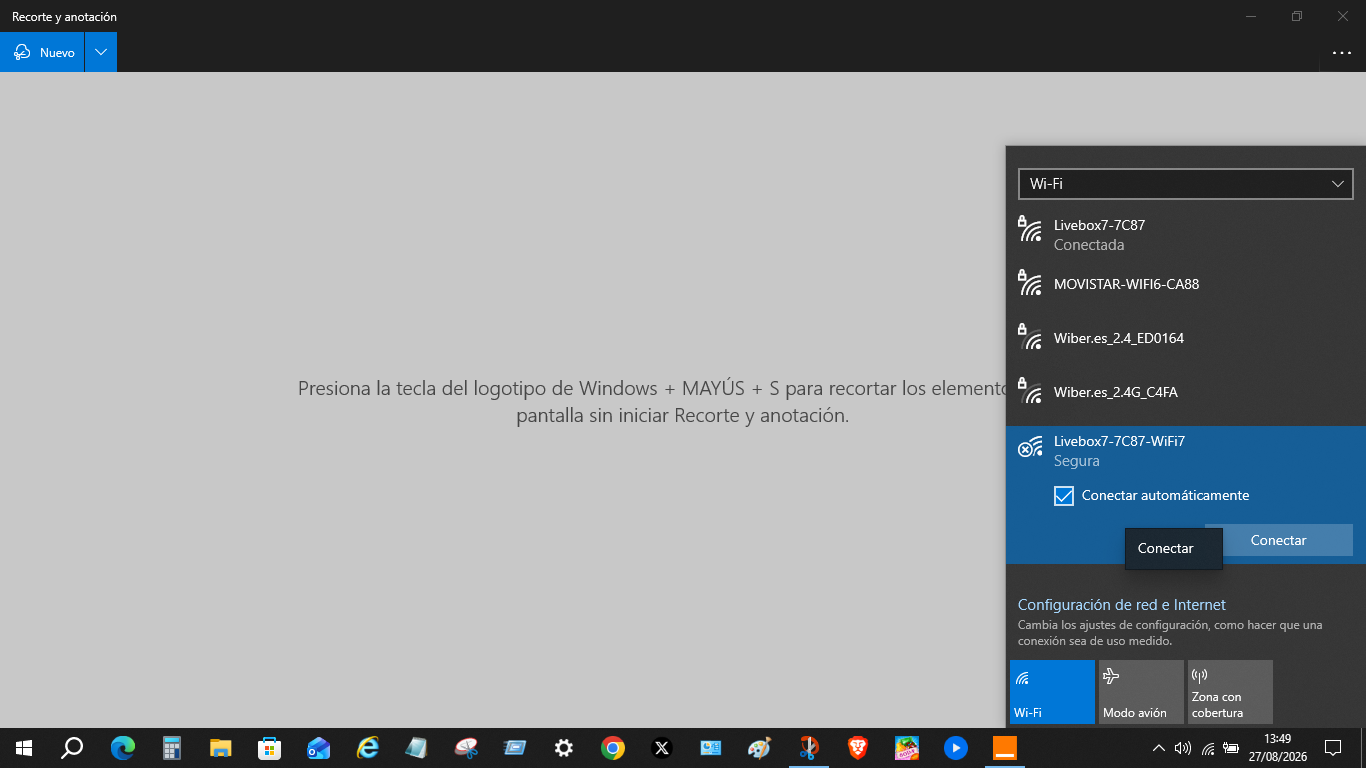Open the orange square app on taskbar
The height and width of the screenshot is (768, 1366).
tap(1005, 748)
